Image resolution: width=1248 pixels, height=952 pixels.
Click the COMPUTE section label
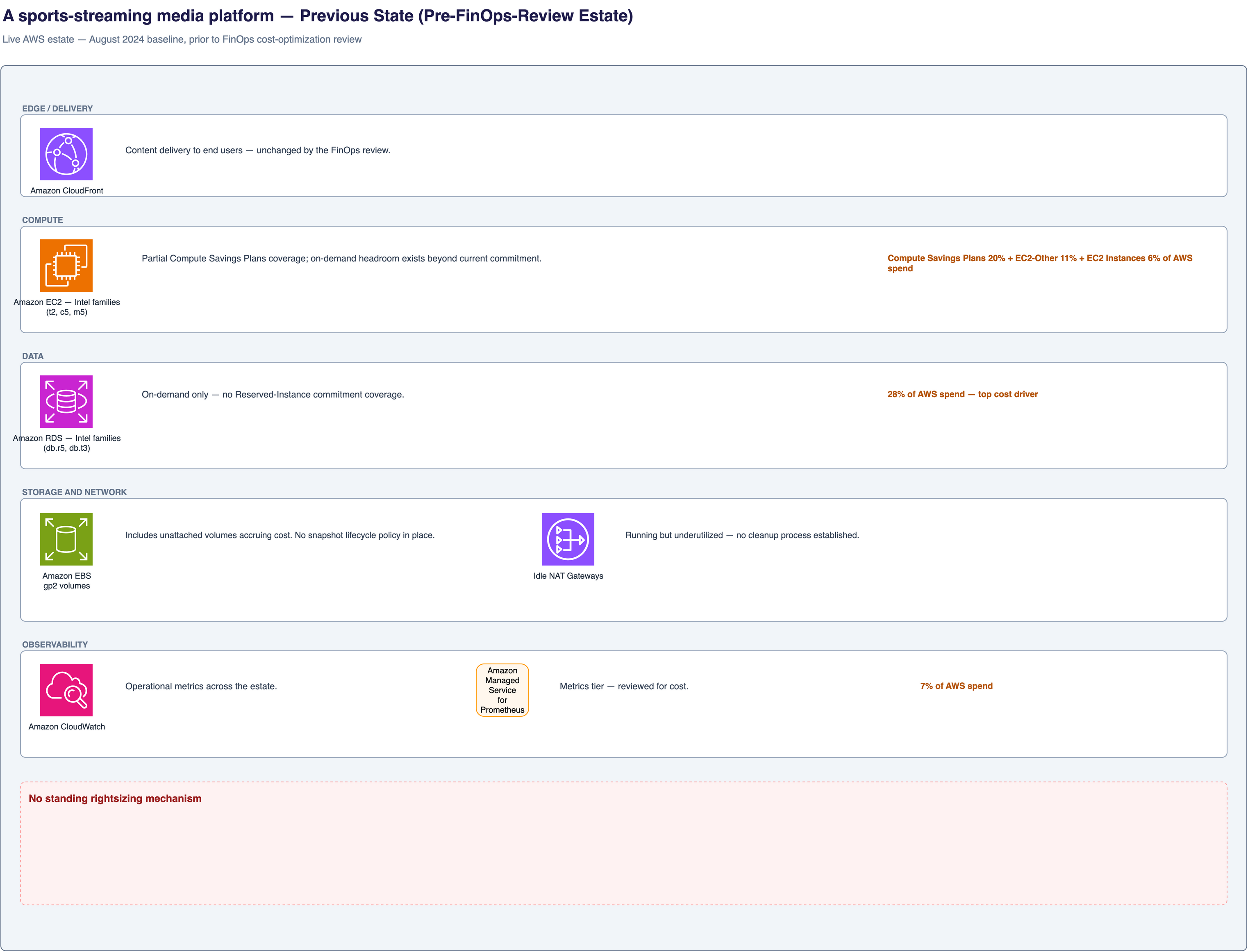tap(43, 220)
